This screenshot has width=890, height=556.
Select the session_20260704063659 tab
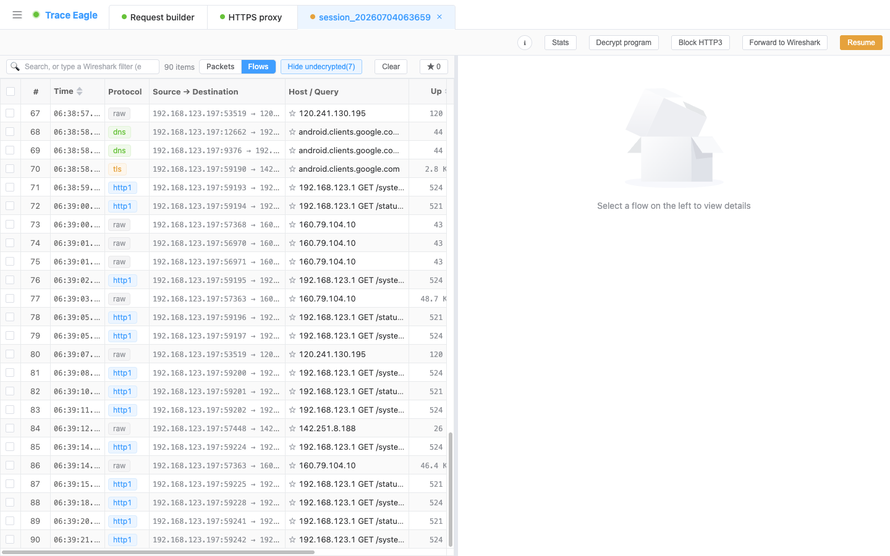tap(374, 17)
